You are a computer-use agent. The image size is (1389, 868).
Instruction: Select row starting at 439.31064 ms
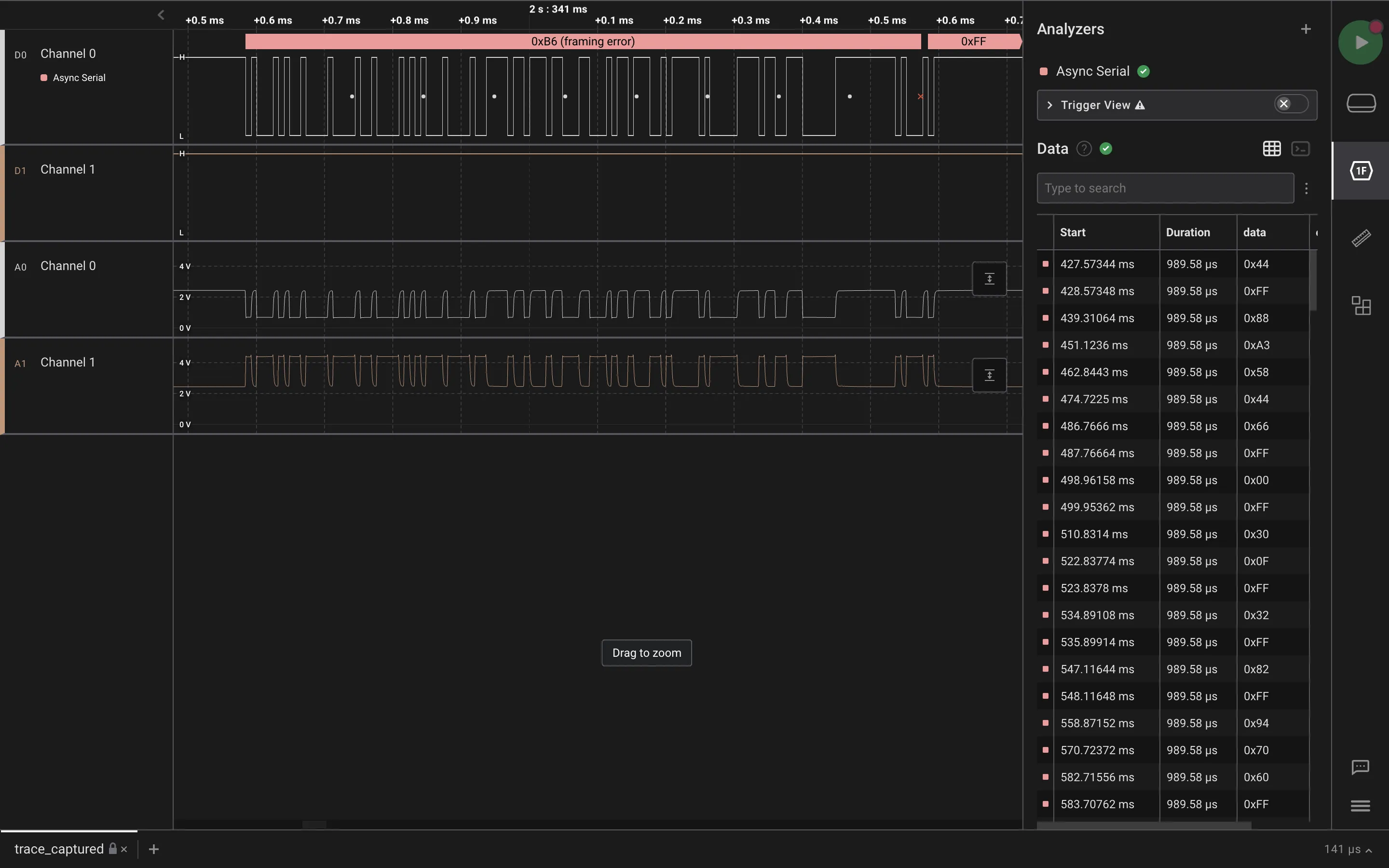(1173, 318)
